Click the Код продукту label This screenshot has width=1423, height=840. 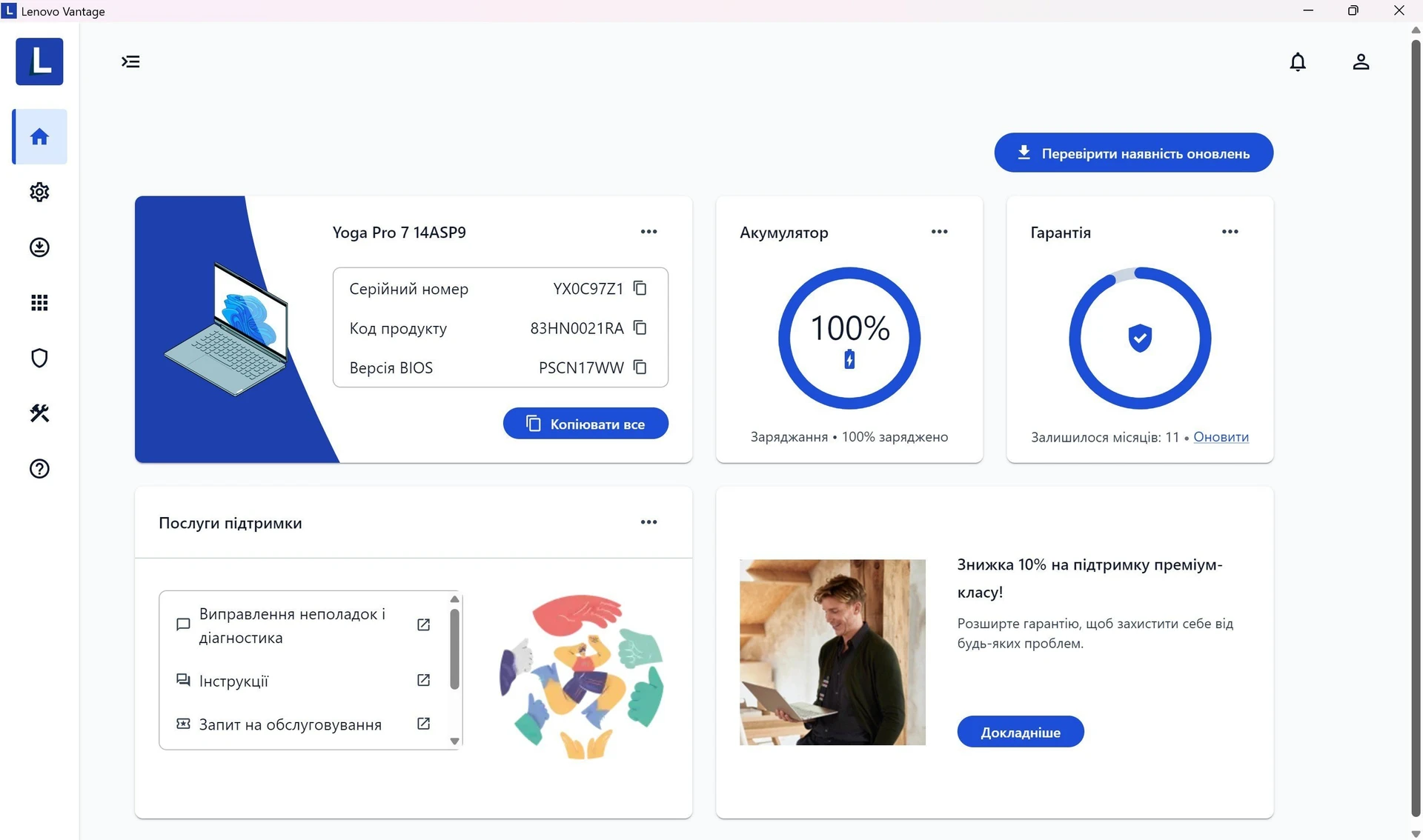[x=398, y=328]
